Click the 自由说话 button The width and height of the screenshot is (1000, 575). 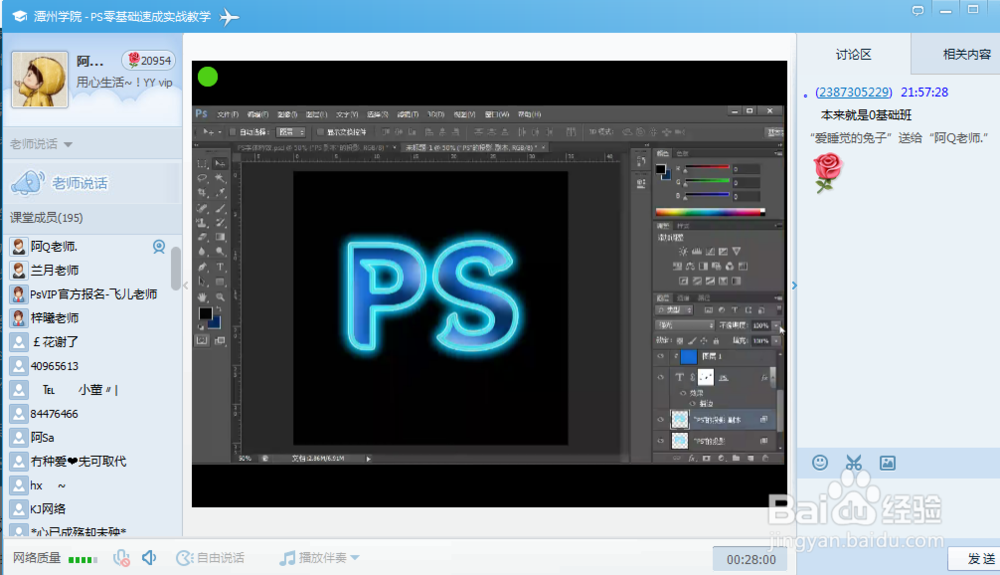[210, 558]
